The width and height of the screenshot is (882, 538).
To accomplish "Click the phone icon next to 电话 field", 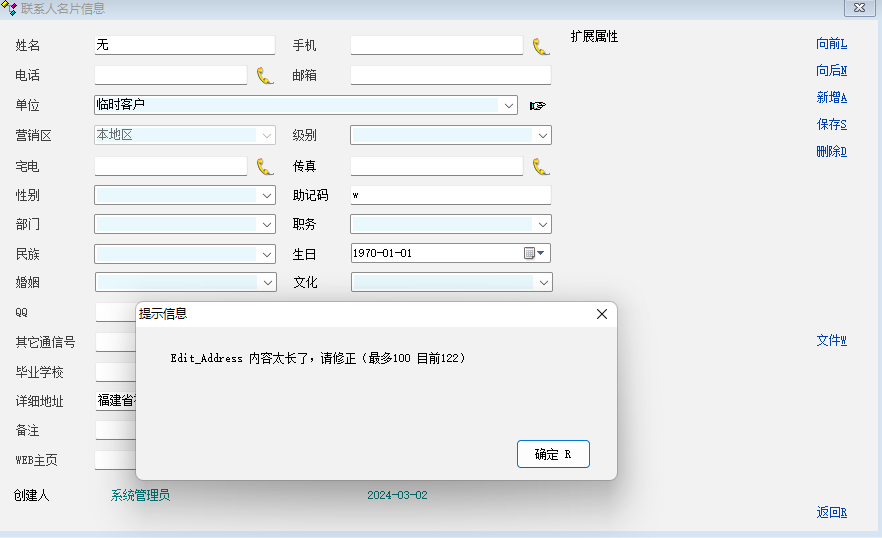I will (264, 76).
